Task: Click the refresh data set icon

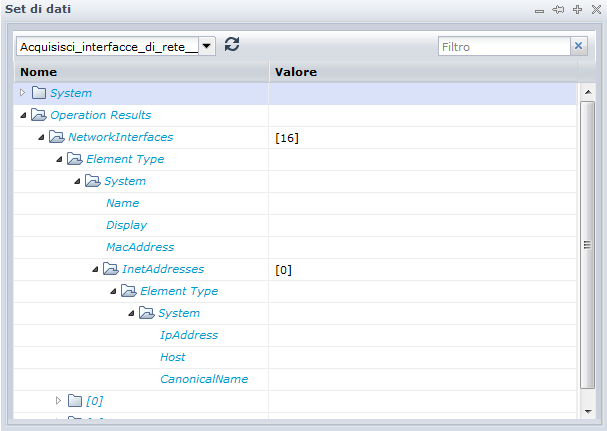Action: coord(232,45)
